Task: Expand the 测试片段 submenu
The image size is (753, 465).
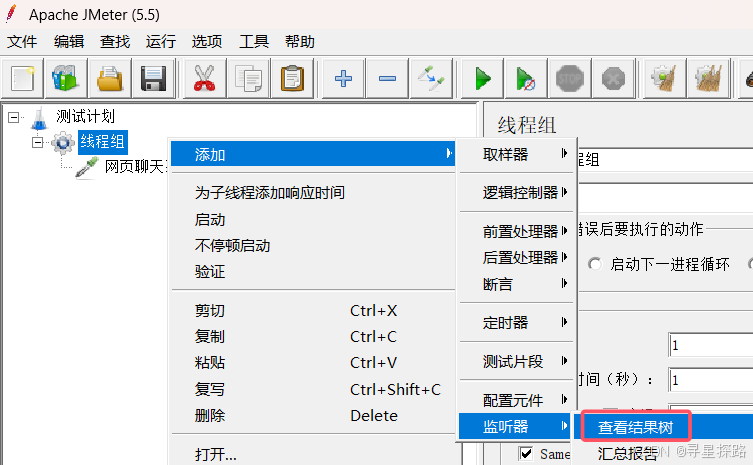Action: [516, 361]
